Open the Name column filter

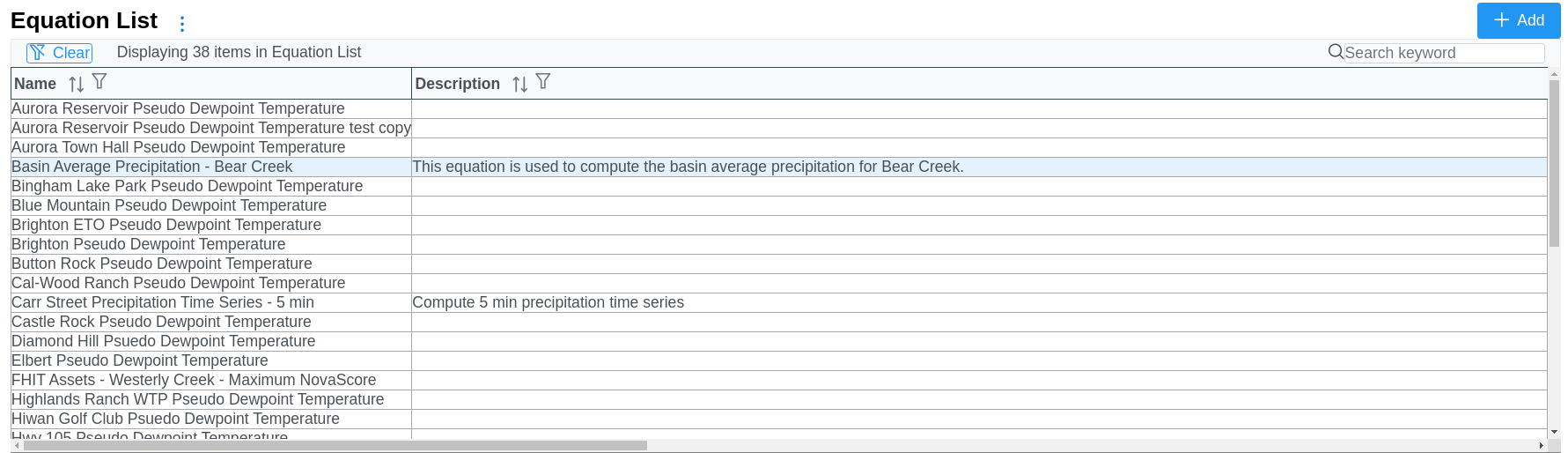(x=99, y=82)
